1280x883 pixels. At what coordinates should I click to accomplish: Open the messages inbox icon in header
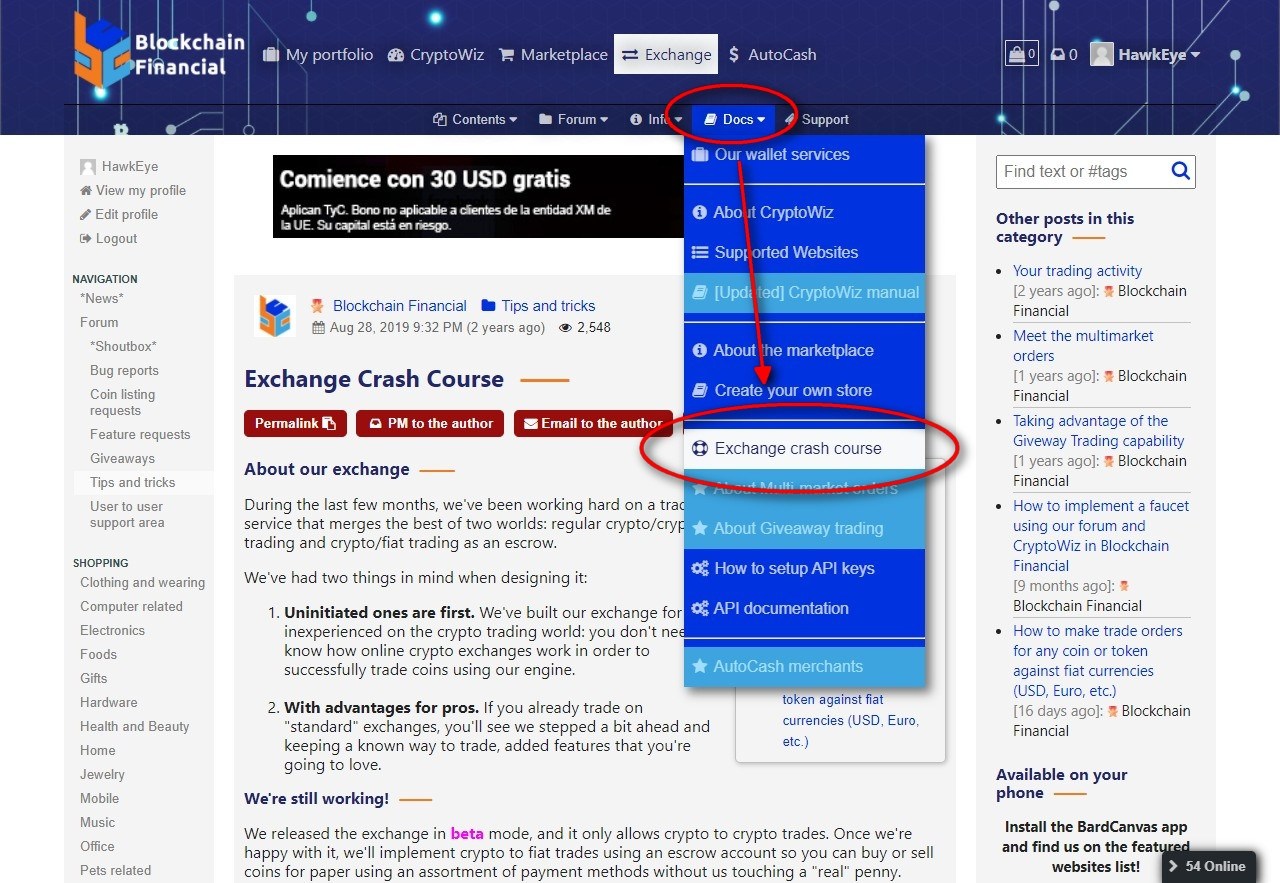click(1064, 55)
